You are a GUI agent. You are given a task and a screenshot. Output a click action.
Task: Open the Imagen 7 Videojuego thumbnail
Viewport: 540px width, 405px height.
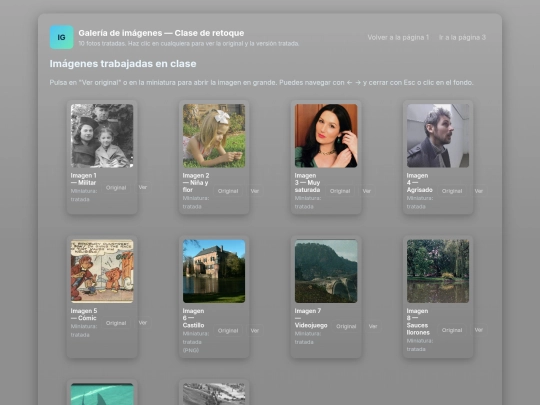pyautogui.click(x=326, y=271)
